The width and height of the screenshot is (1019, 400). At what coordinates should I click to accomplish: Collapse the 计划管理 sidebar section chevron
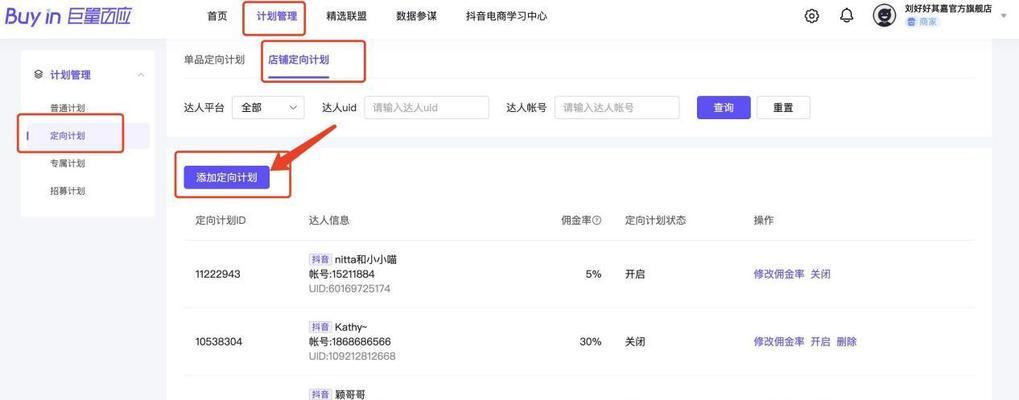(141, 75)
